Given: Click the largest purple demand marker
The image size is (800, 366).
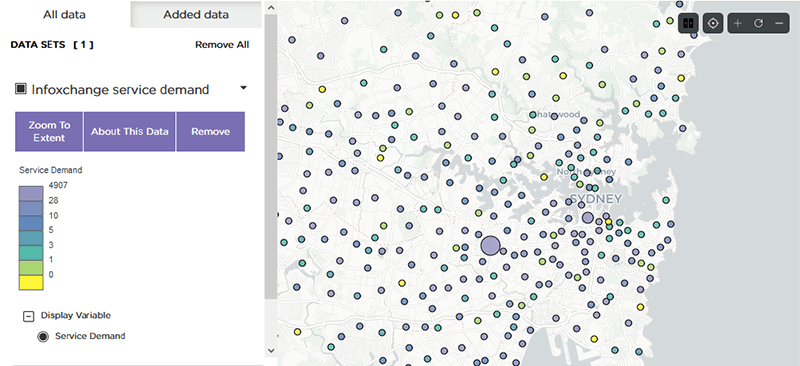Looking at the screenshot, I should click(490, 246).
